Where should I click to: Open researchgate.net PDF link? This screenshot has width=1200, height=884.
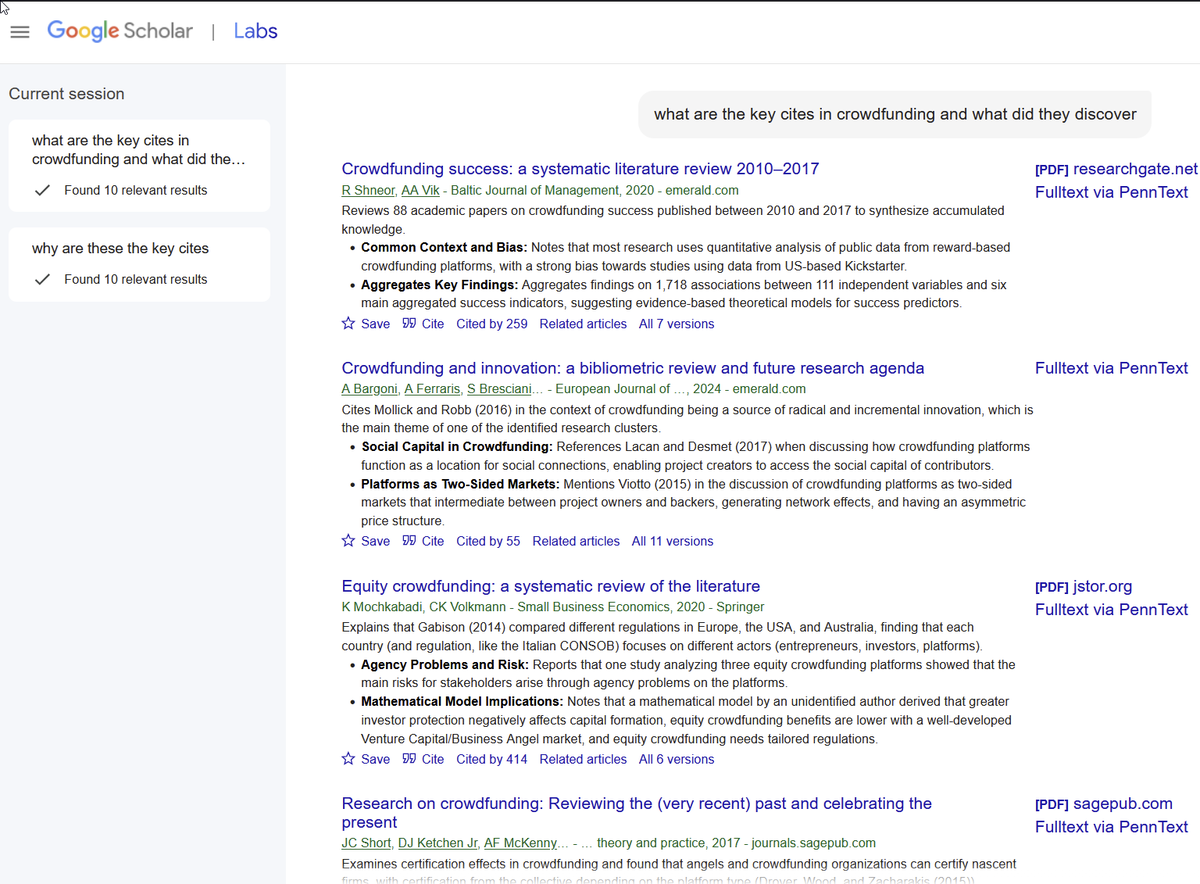[x=1115, y=169]
